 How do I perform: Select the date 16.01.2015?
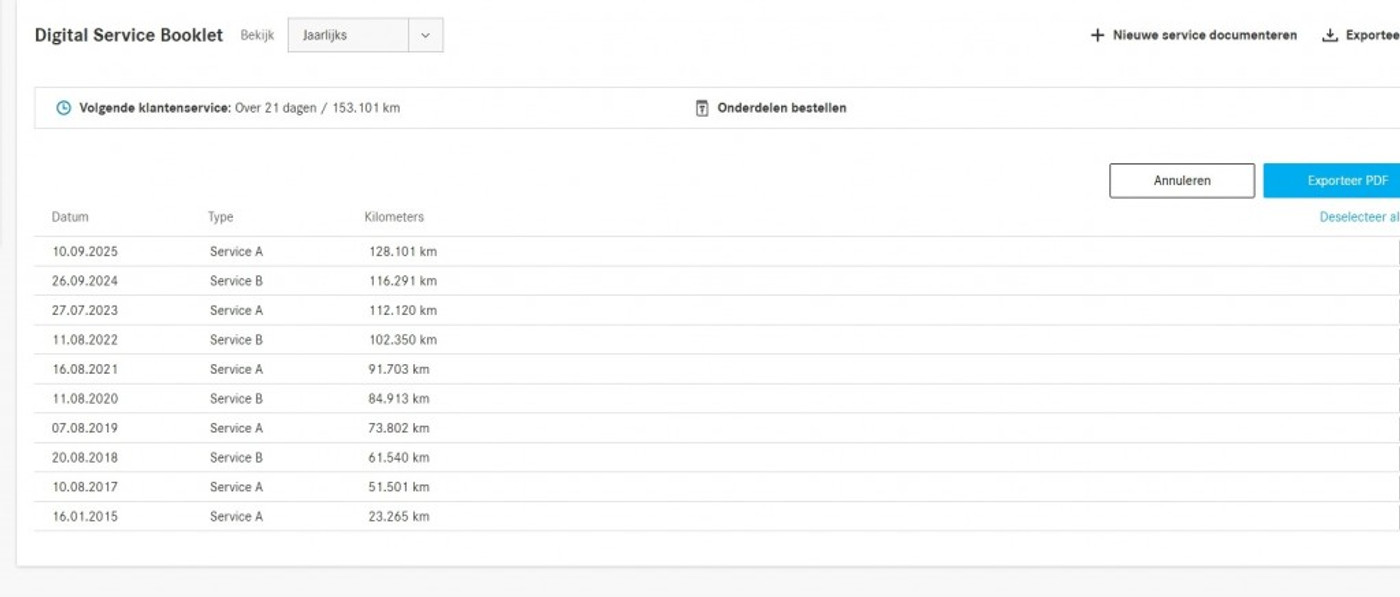(85, 517)
